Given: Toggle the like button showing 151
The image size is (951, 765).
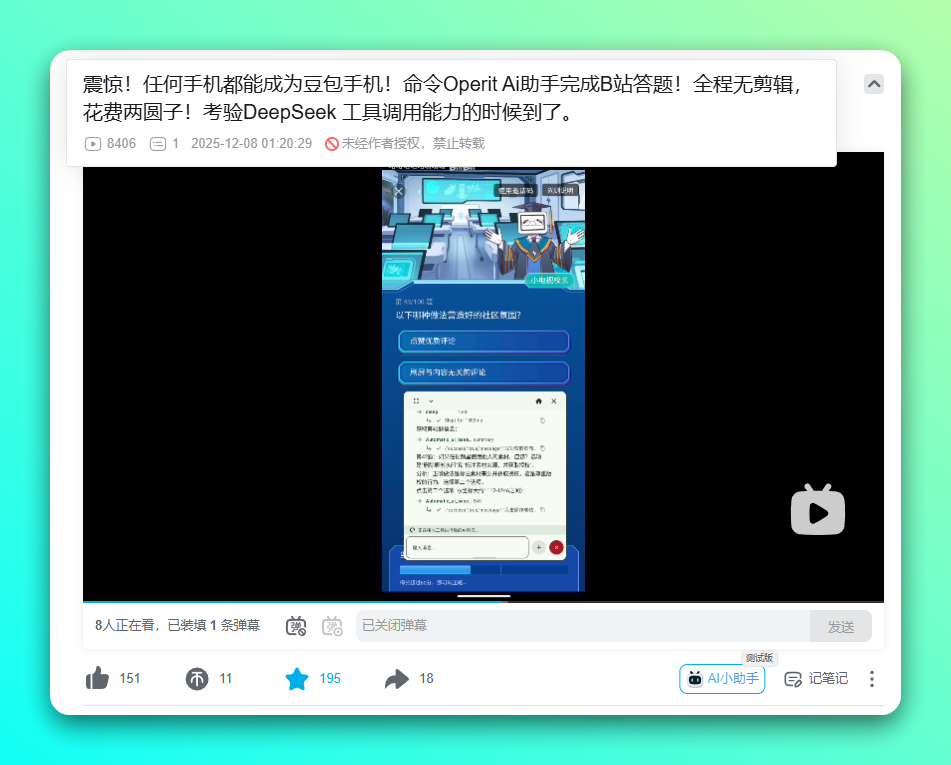Looking at the screenshot, I should pyautogui.click(x=97, y=678).
